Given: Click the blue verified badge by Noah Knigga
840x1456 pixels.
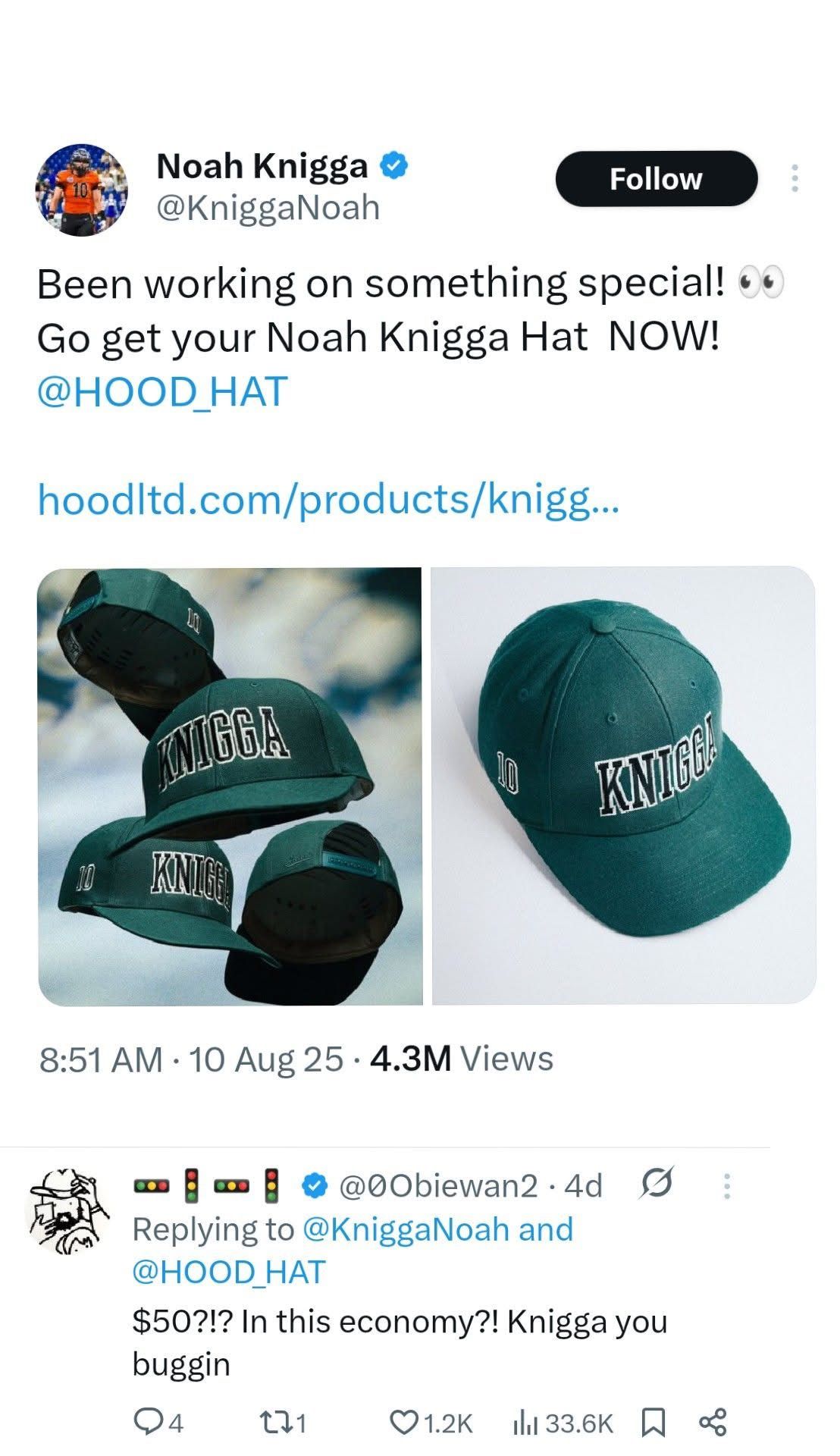Looking at the screenshot, I should pos(394,165).
